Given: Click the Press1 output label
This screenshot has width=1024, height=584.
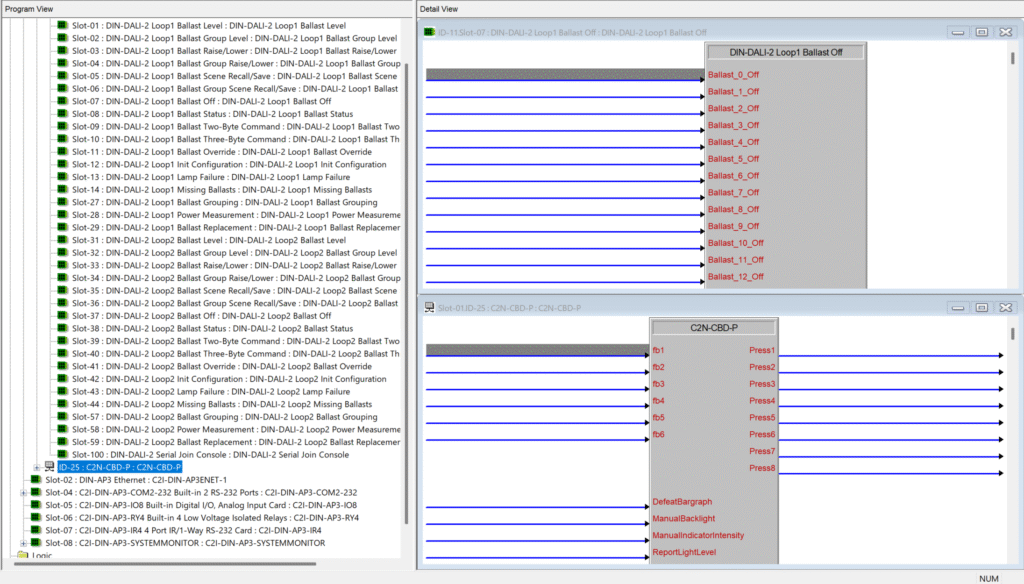Looking at the screenshot, I should click(762, 350).
